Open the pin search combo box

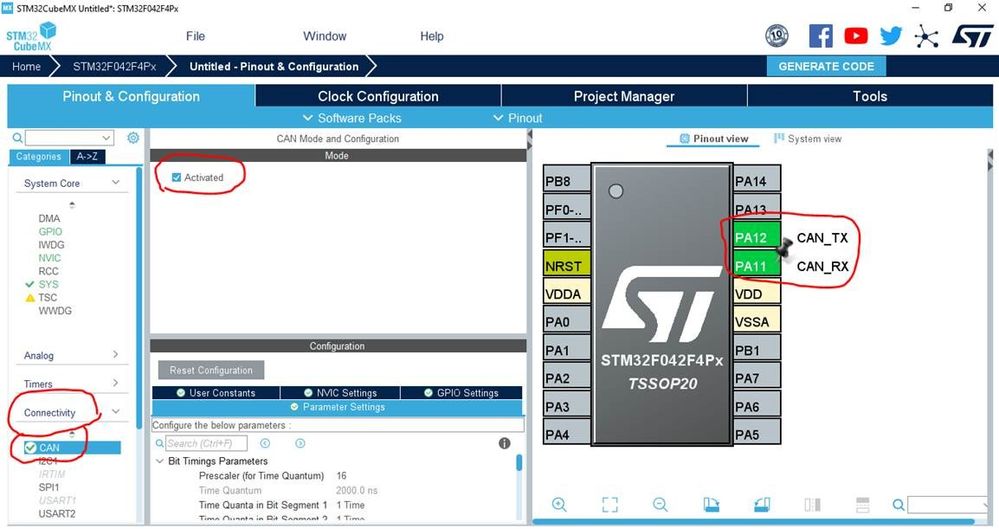[x=948, y=505]
